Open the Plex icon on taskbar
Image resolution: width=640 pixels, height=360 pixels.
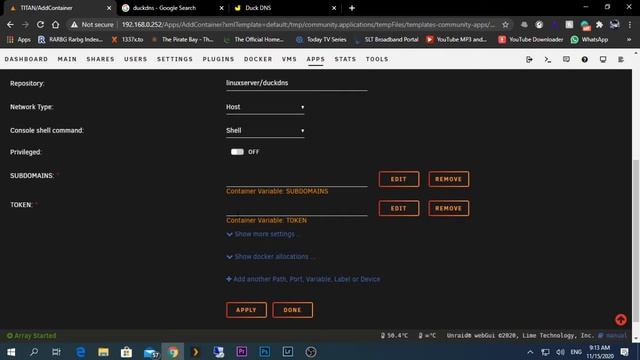pyautogui.click(x=196, y=352)
